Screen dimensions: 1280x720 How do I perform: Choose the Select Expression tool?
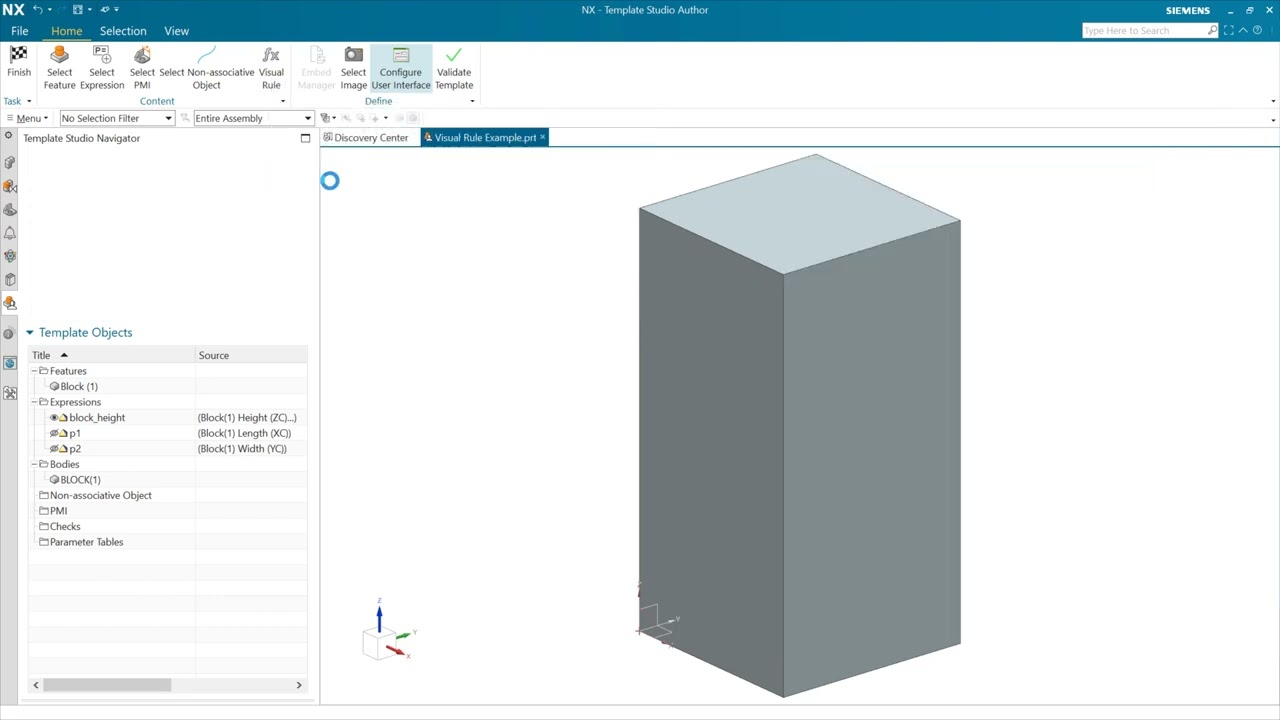[102, 68]
